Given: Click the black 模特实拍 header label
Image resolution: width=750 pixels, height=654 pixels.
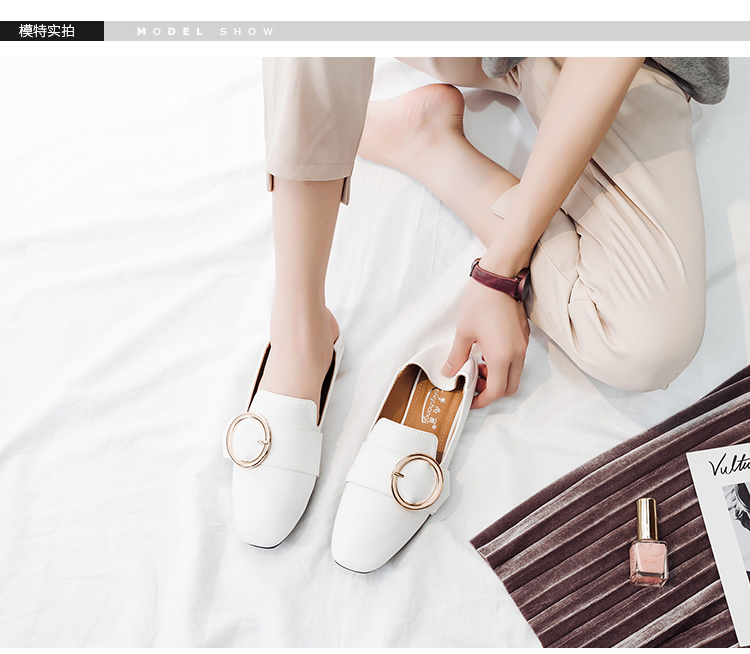Looking at the screenshot, I should click(x=51, y=31).
